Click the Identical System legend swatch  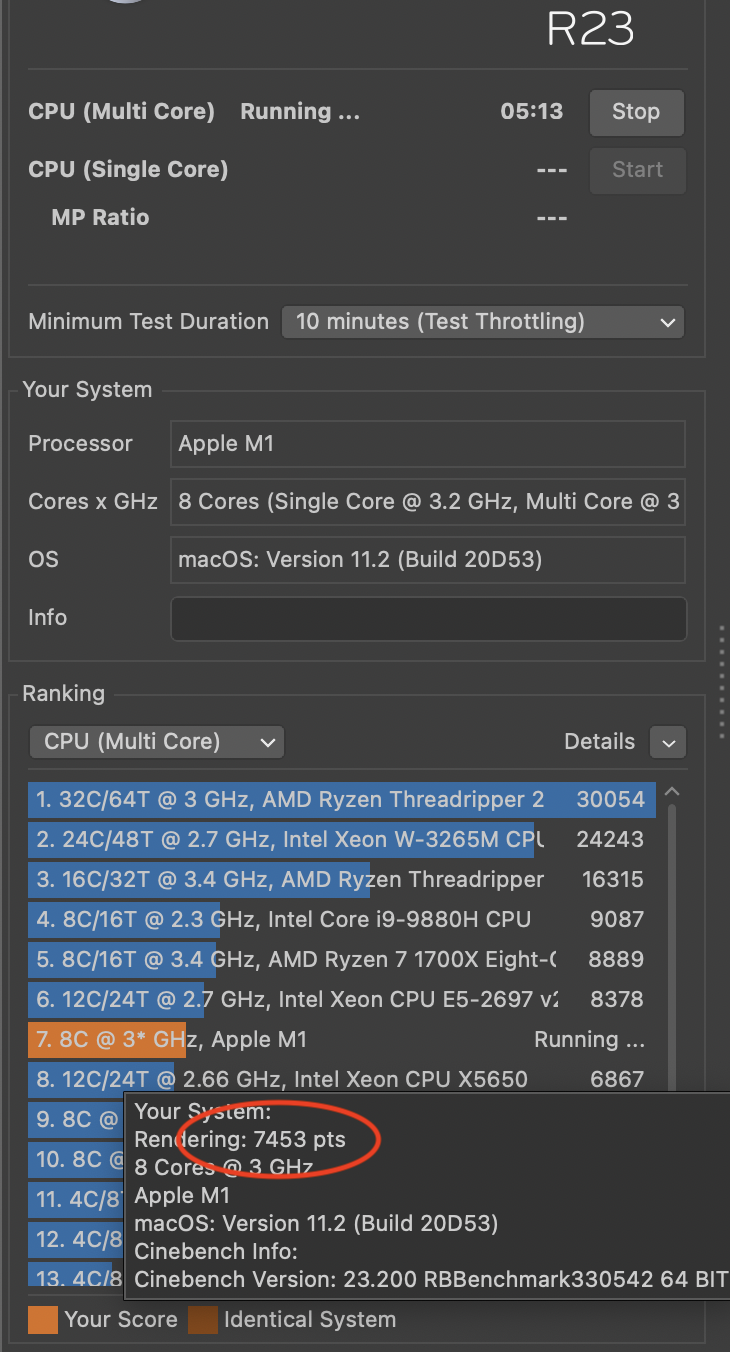coord(203,1320)
